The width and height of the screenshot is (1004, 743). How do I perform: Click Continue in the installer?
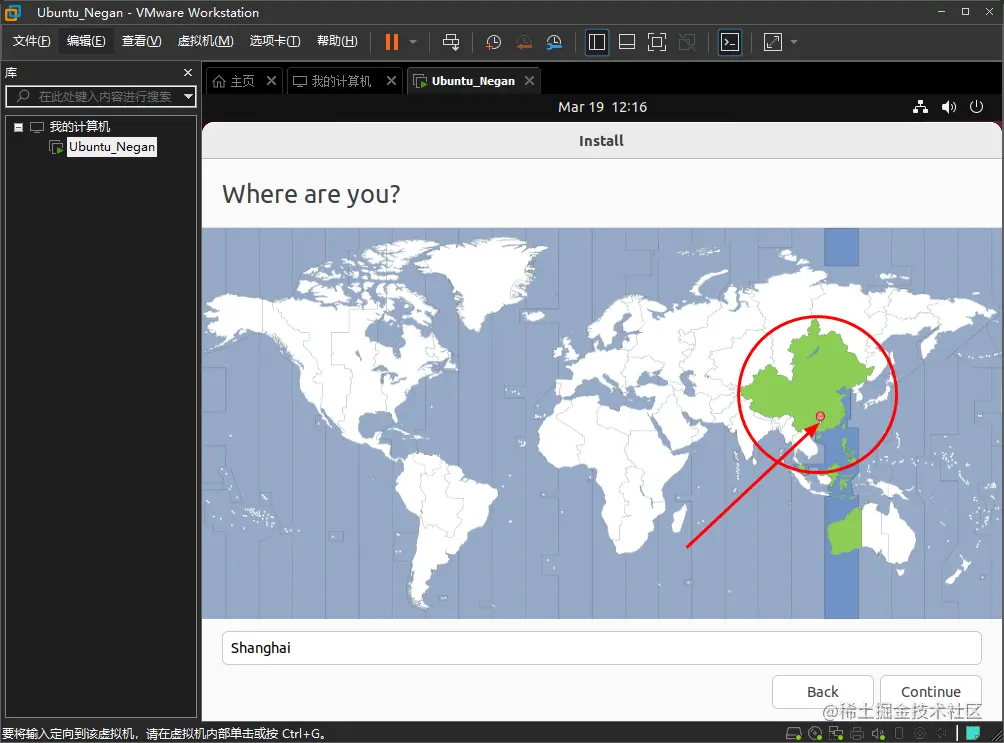930,692
